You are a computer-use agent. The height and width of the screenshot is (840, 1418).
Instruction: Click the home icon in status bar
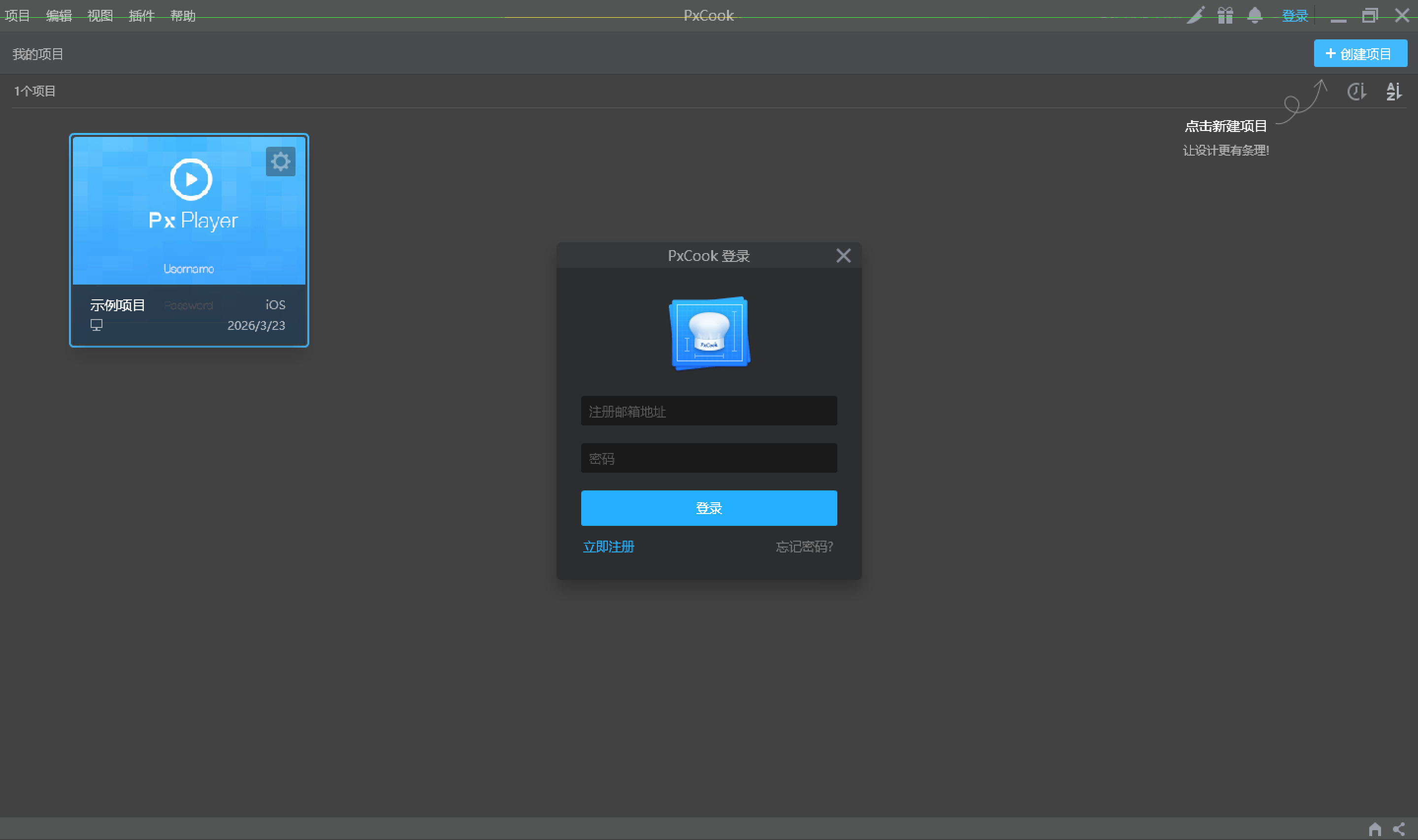coord(1375,829)
